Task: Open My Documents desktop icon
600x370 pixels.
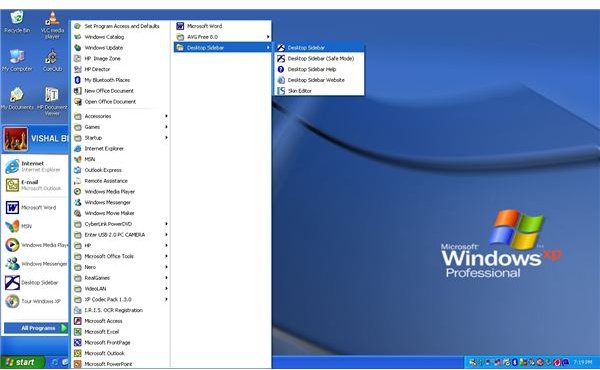Action: click(x=17, y=98)
